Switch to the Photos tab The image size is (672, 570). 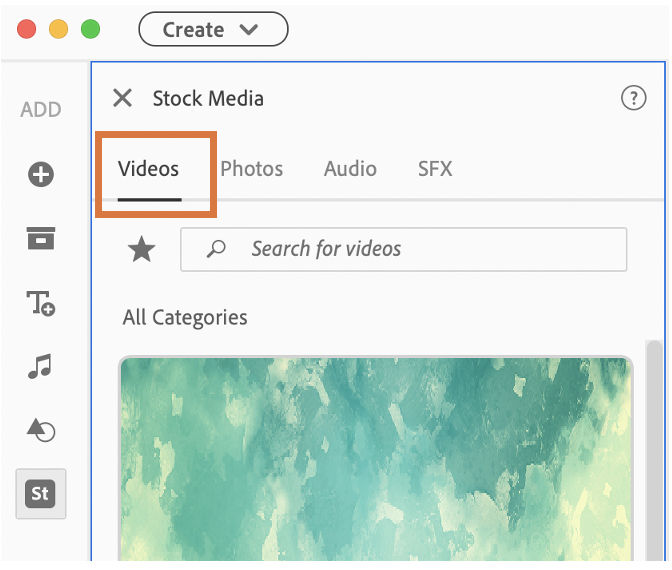click(252, 169)
